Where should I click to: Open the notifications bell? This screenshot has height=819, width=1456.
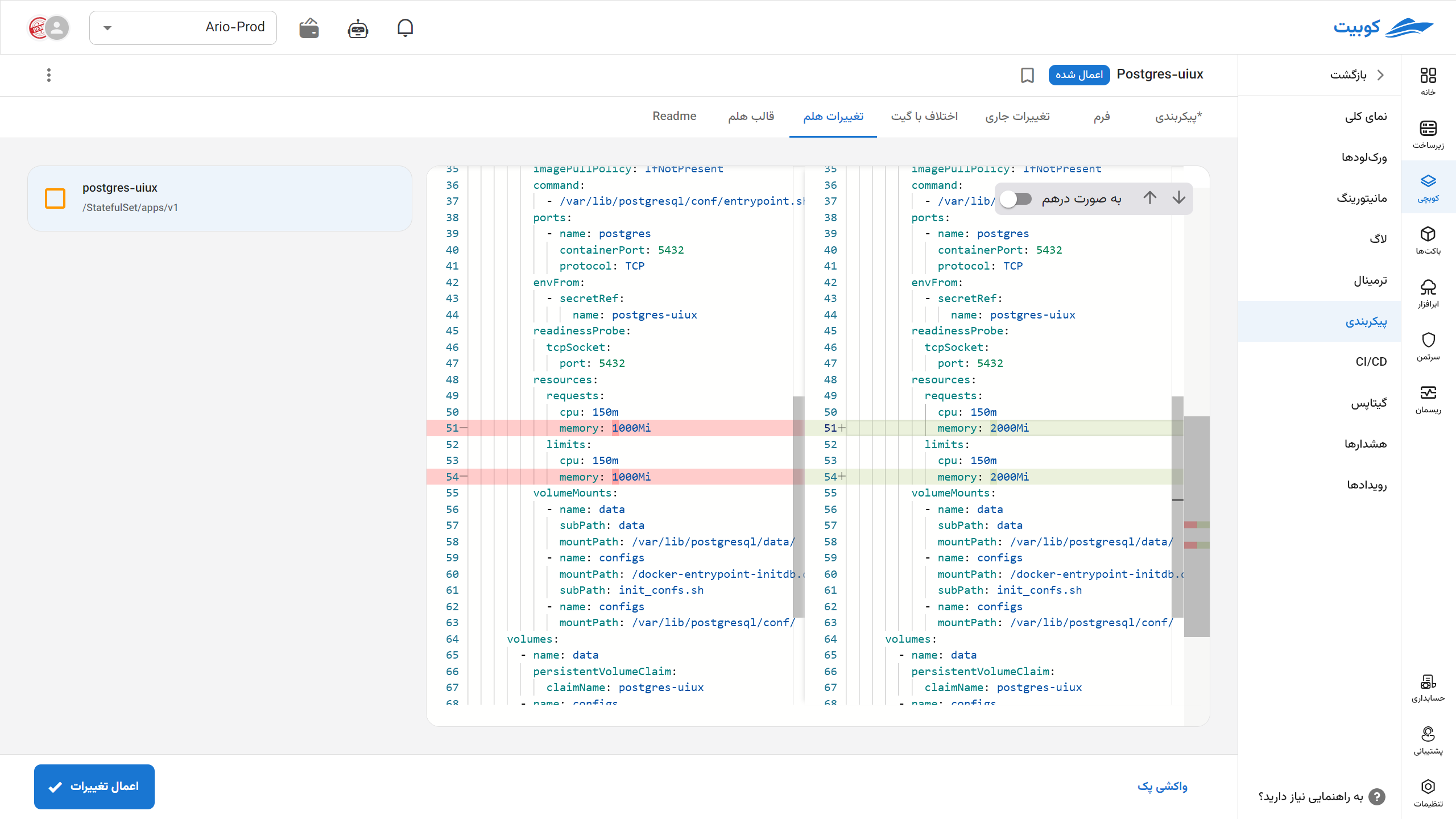405,27
